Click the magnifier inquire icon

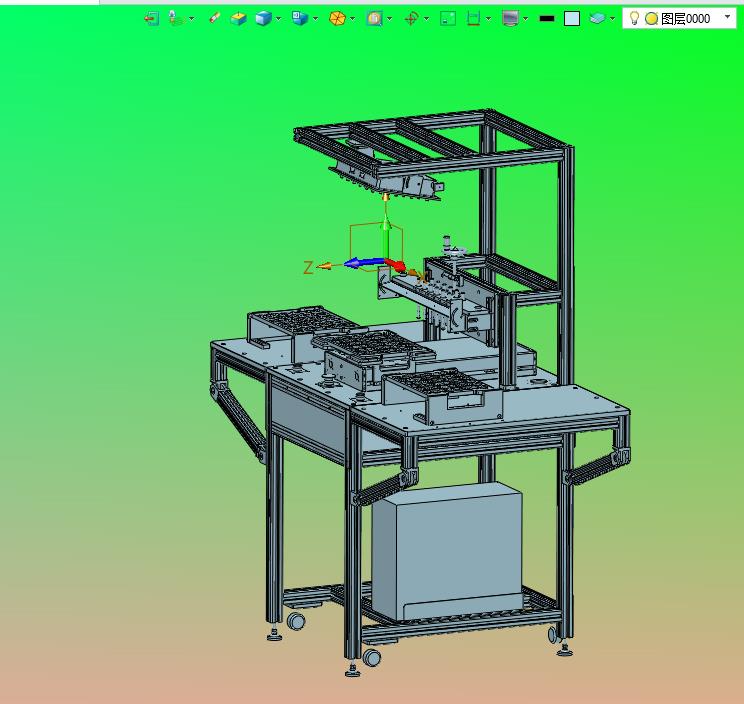(x=374, y=19)
